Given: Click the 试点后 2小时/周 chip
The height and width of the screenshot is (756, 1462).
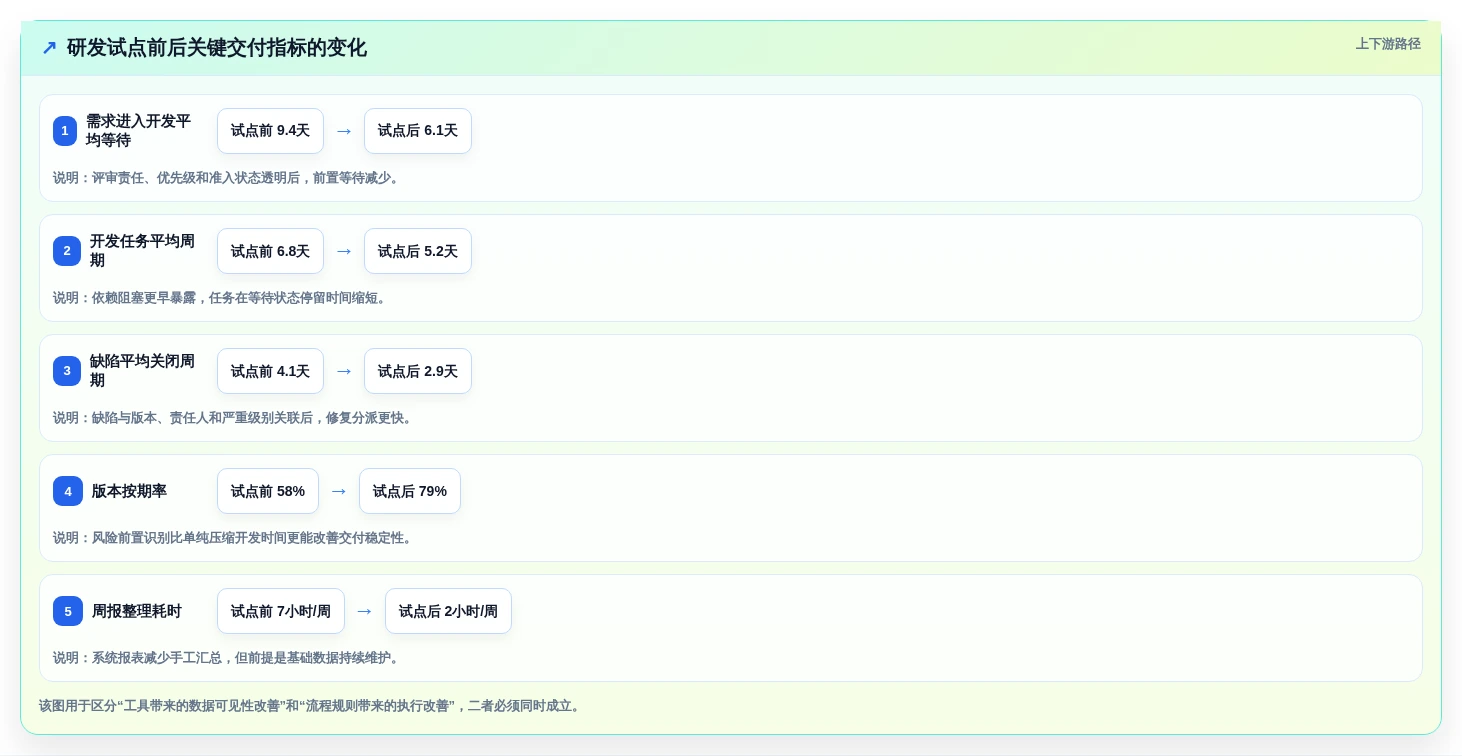Looking at the screenshot, I should 448,611.
